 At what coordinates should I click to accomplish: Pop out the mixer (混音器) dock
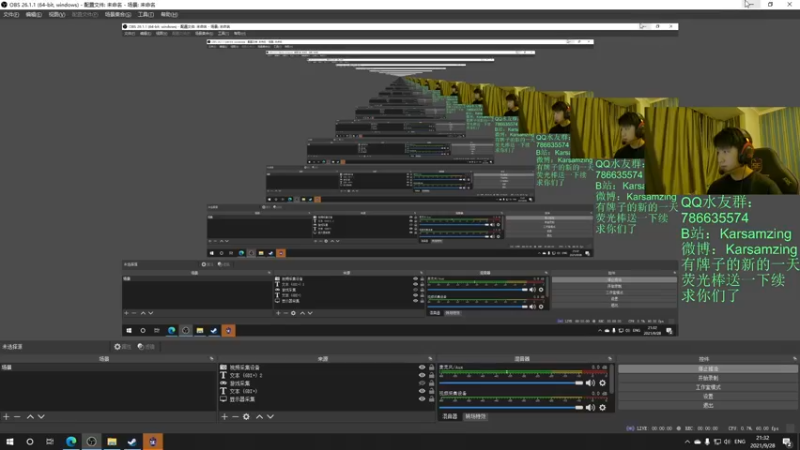pyautogui.click(x=610, y=359)
